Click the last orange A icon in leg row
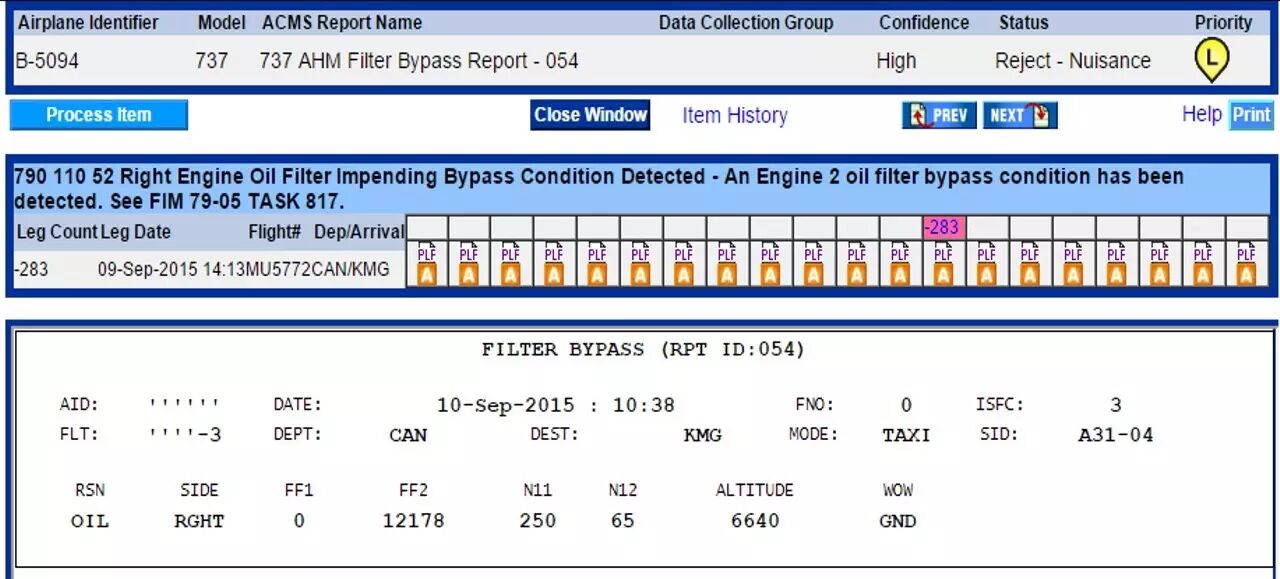This screenshot has height=579, width=1280. point(1246,275)
